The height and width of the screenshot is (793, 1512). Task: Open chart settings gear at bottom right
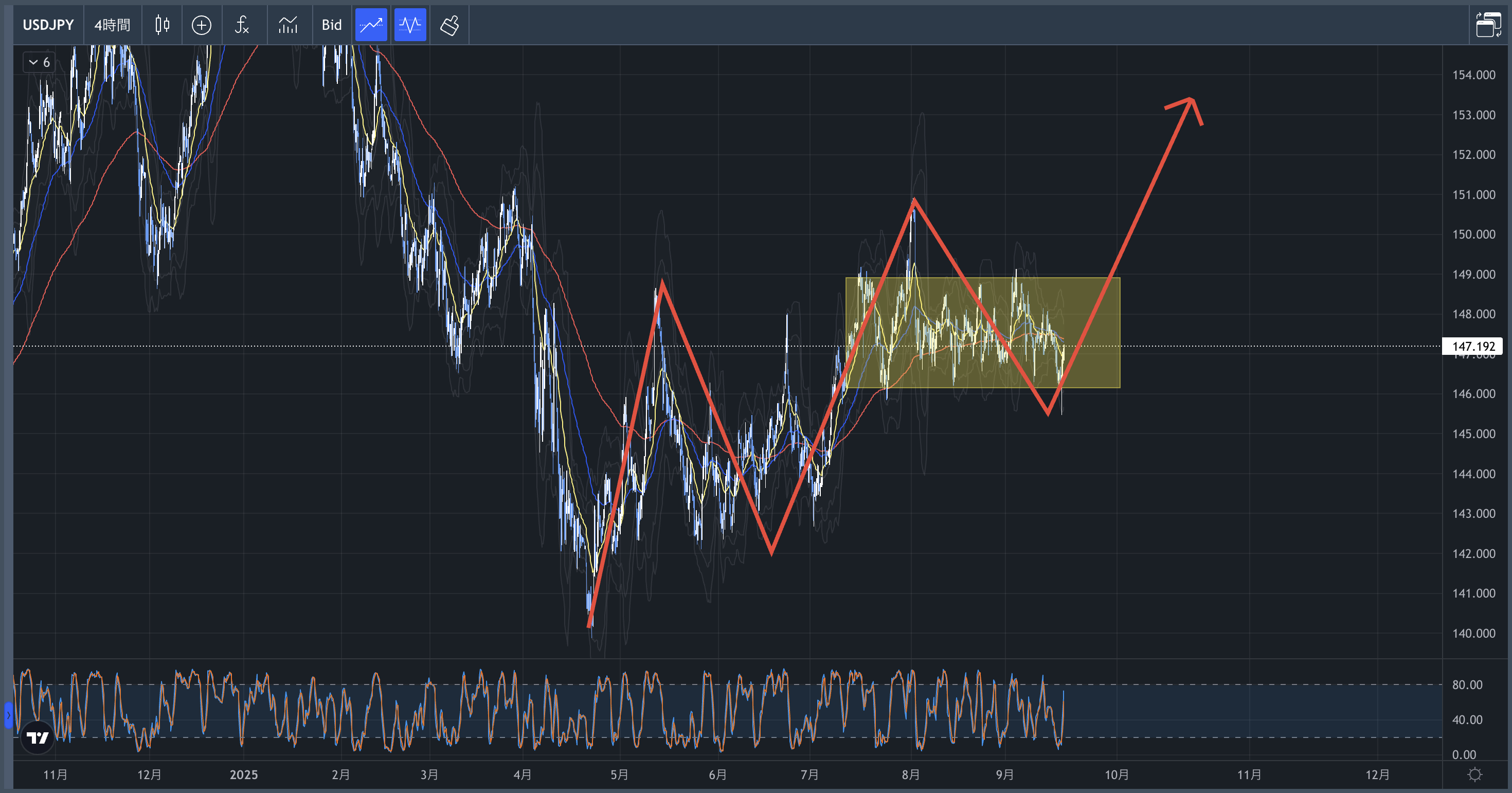click(1474, 775)
